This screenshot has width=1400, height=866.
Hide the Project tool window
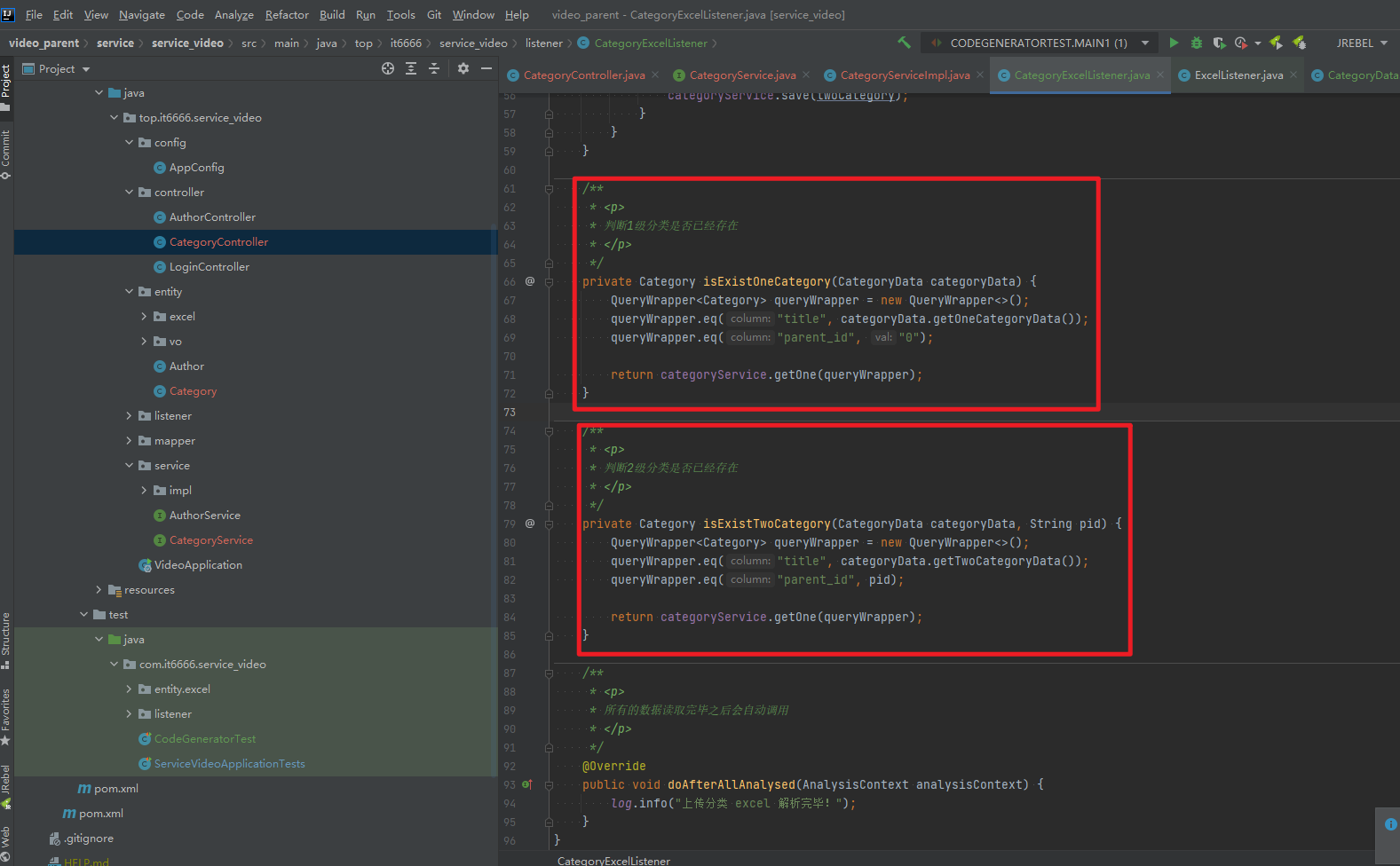click(486, 68)
